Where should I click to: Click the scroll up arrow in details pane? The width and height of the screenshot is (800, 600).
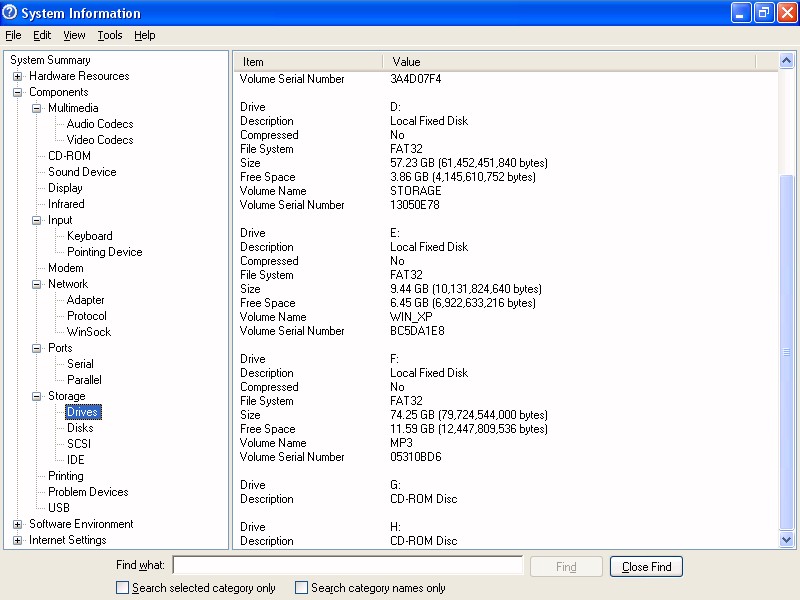pos(786,61)
